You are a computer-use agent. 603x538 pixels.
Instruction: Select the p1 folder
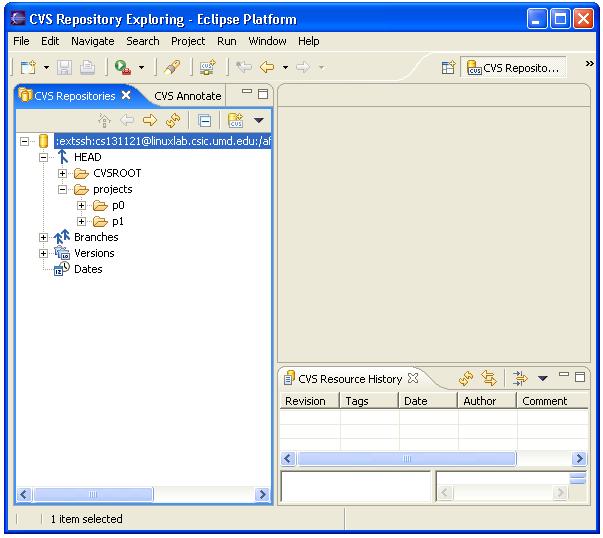click(x=118, y=222)
